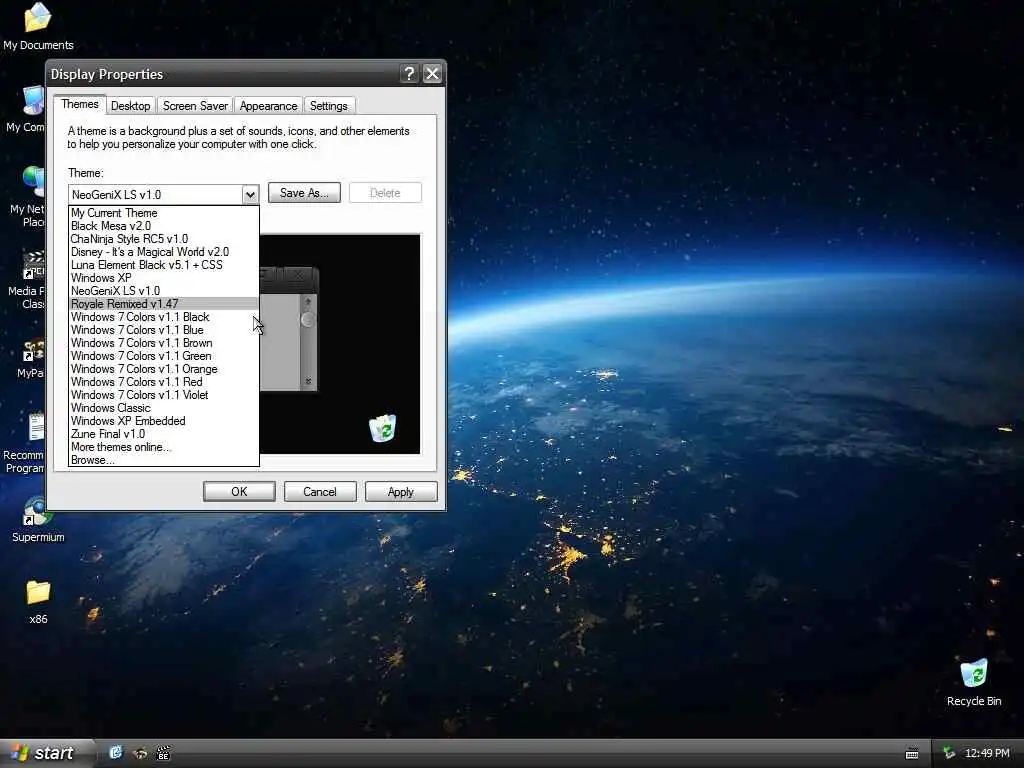Image resolution: width=1024 pixels, height=768 pixels.
Task: Choose Windows 7 Colors v1.1 Brown
Action: 164,343
